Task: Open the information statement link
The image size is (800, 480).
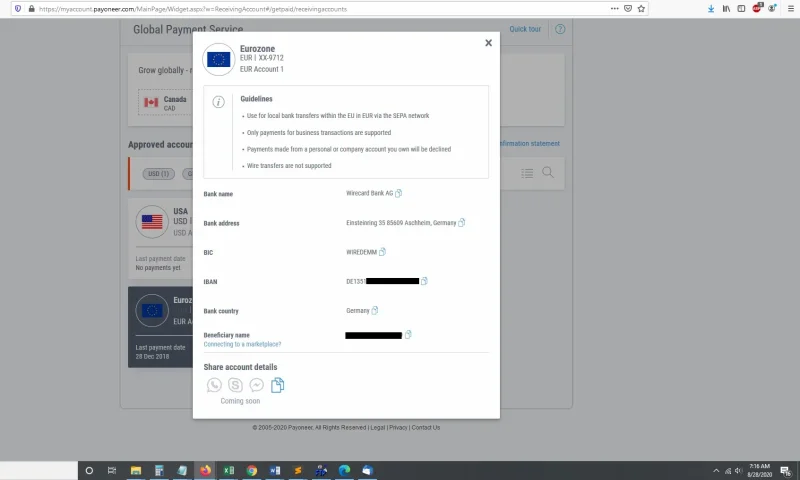Action: tap(530, 144)
